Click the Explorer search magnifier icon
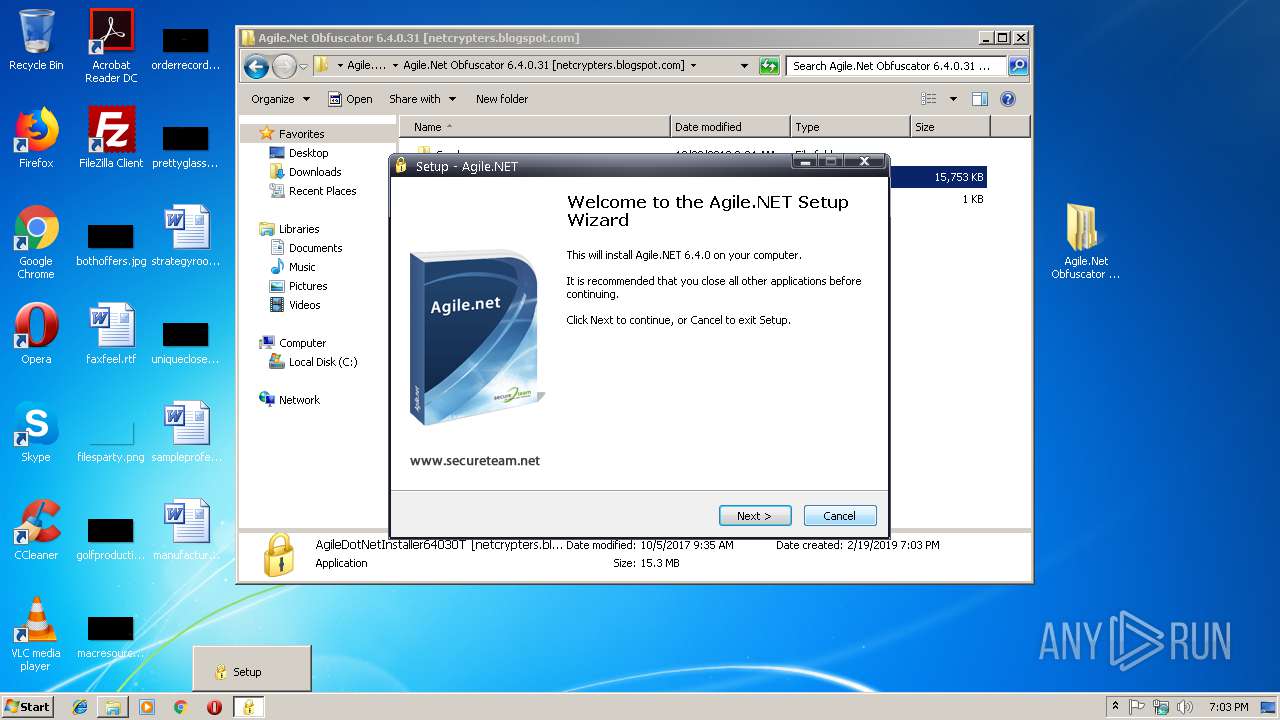 (x=1017, y=66)
